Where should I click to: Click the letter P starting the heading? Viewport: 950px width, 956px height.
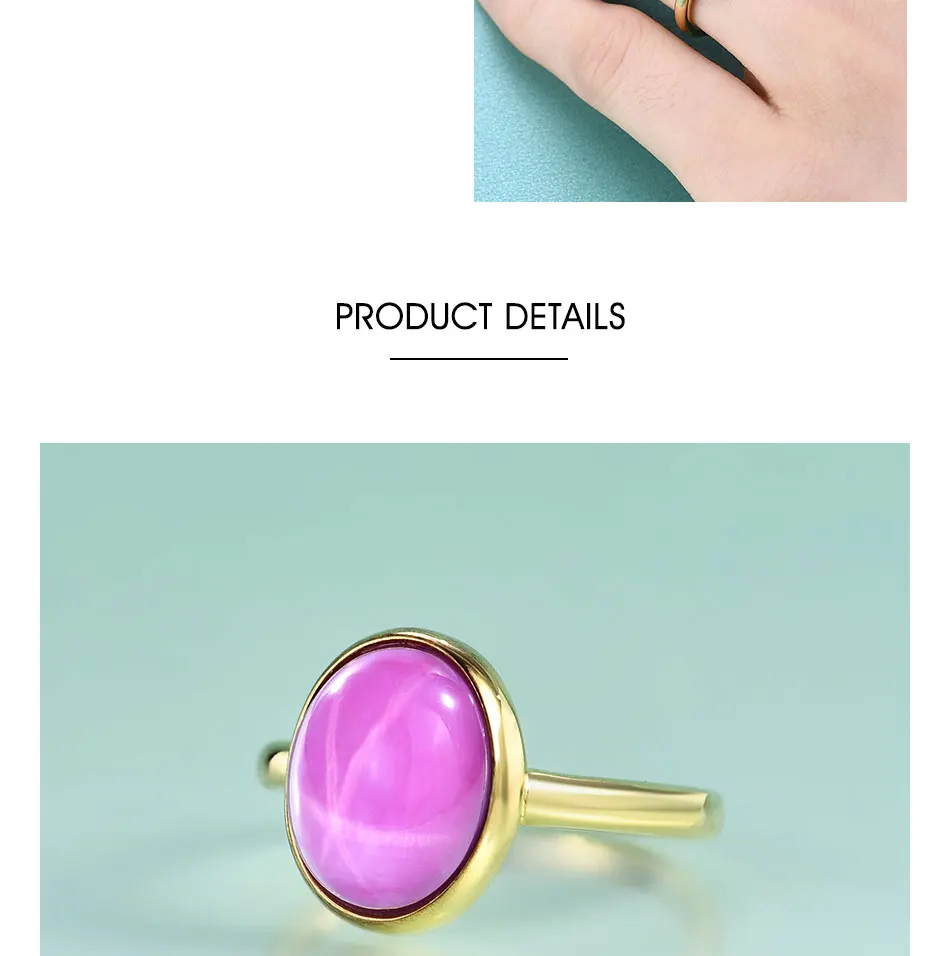(345, 316)
